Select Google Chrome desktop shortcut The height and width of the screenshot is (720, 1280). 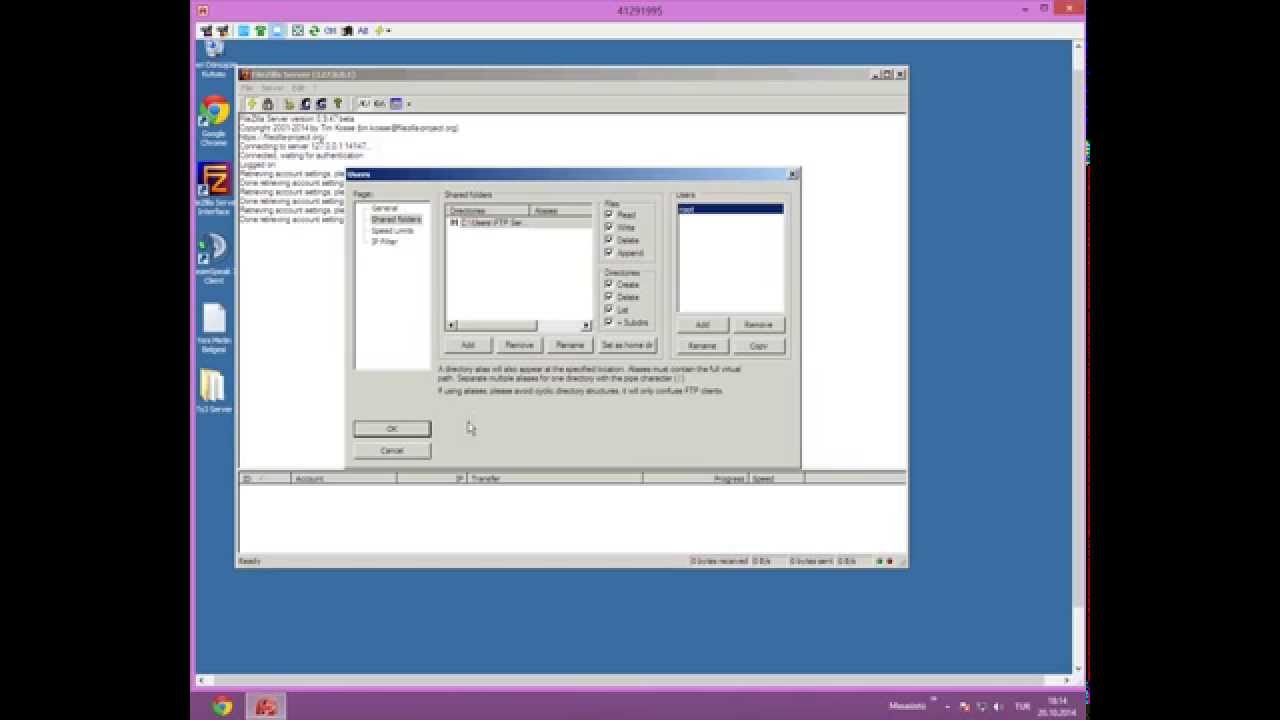click(x=214, y=120)
